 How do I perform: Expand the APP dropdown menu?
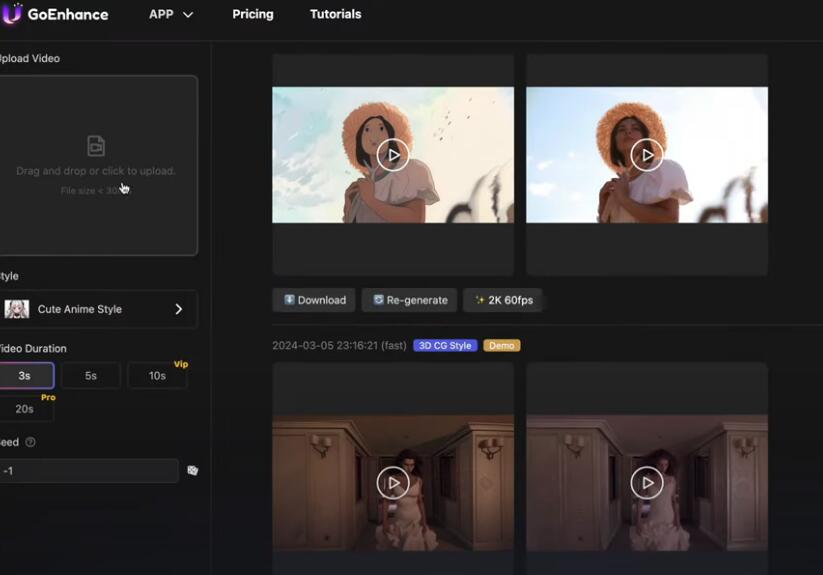coord(171,14)
